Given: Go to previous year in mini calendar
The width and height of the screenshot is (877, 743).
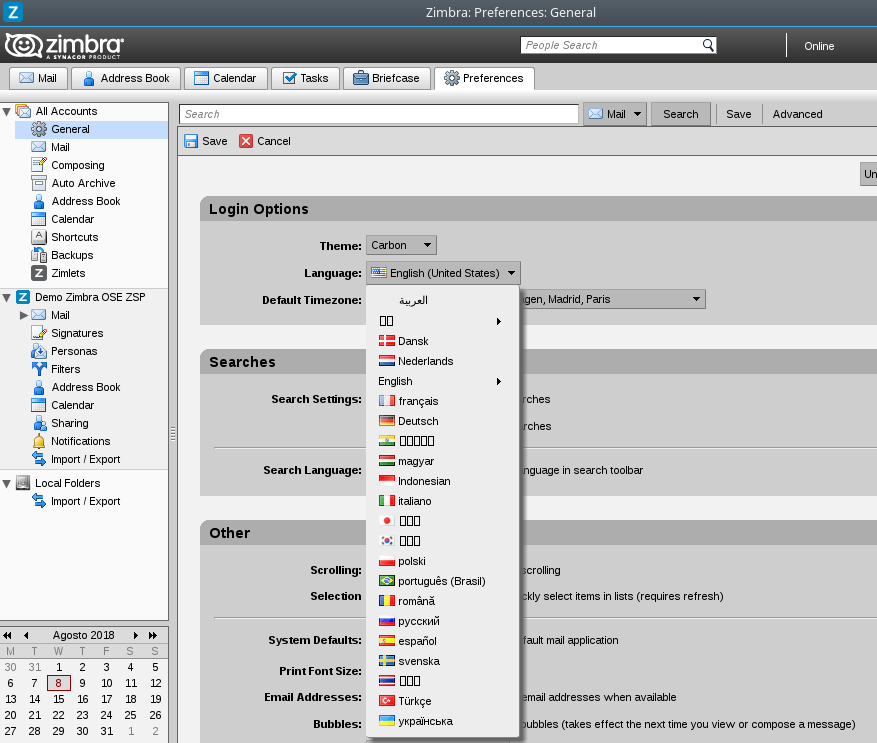Looking at the screenshot, I should click(x=7, y=635).
